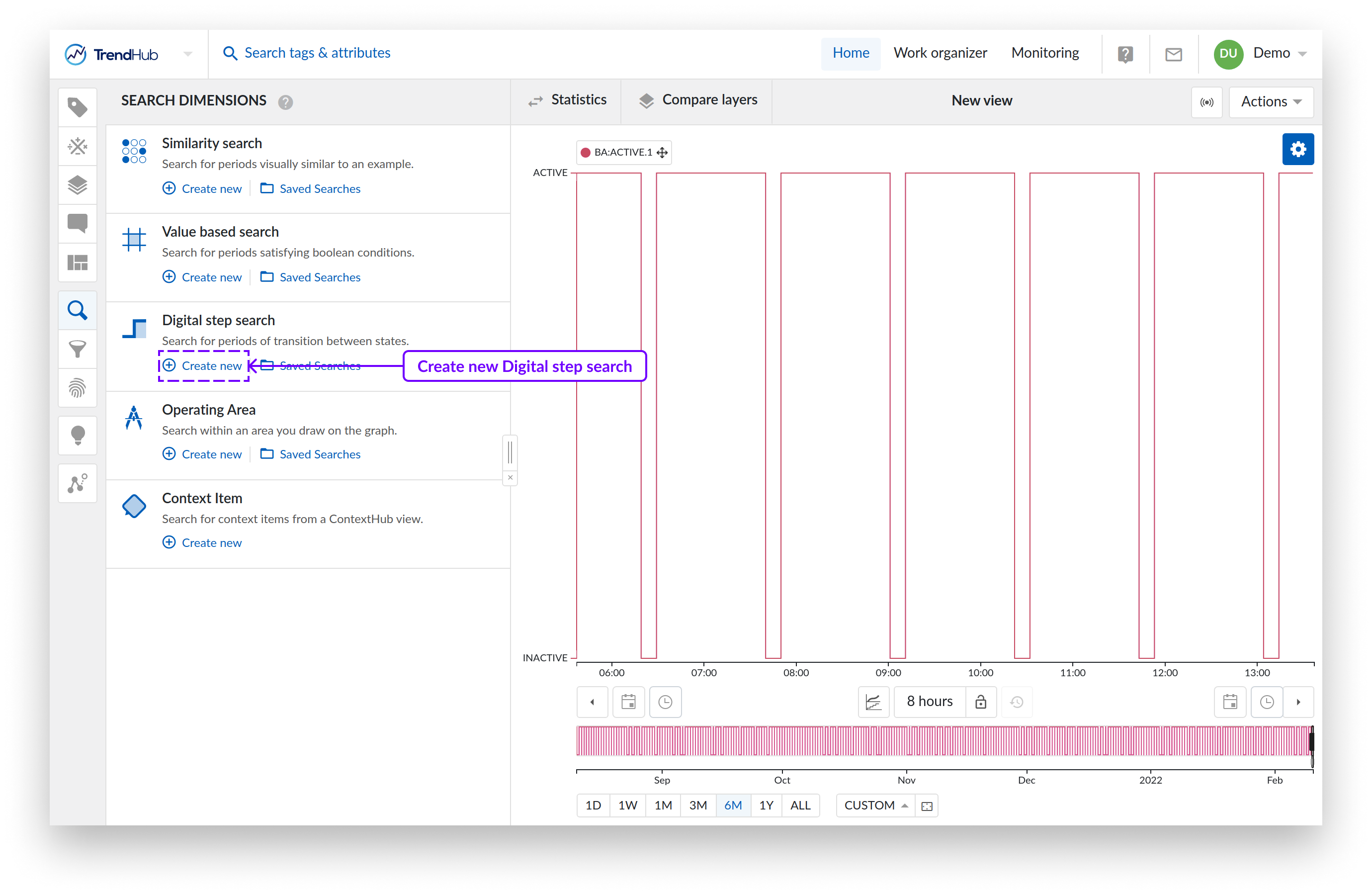The width and height of the screenshot is (1372, 895).
Task: Open the context items comment sidebar icon
Action: pyautogui.click(x=77, y=223)
